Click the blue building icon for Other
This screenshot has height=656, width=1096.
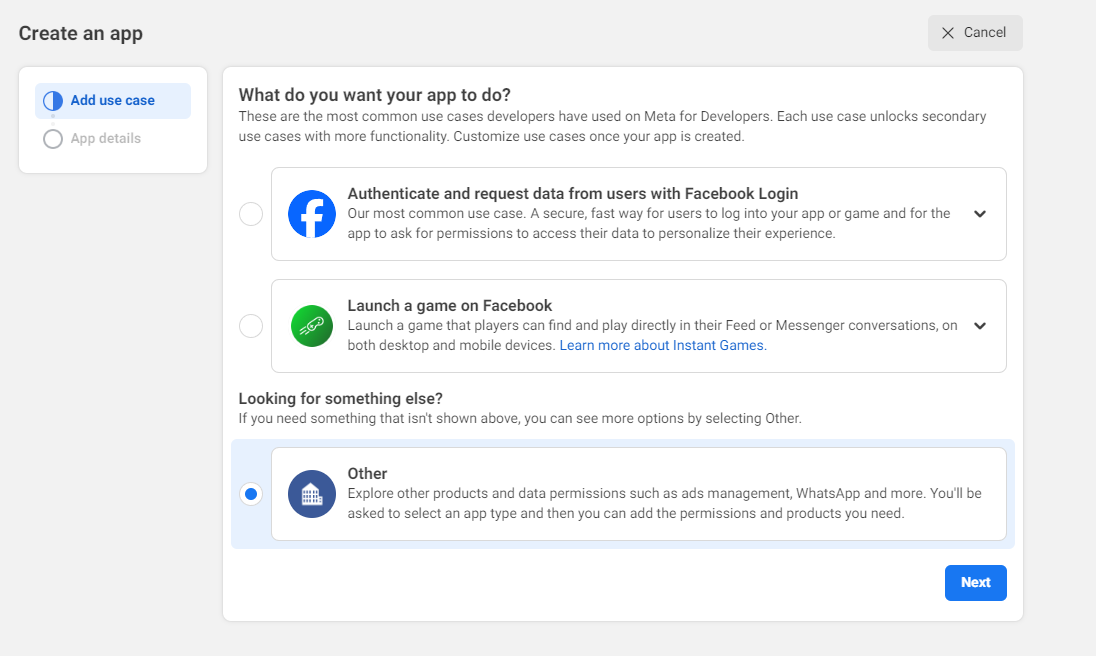pyautogui.click(x=312, y=494)
